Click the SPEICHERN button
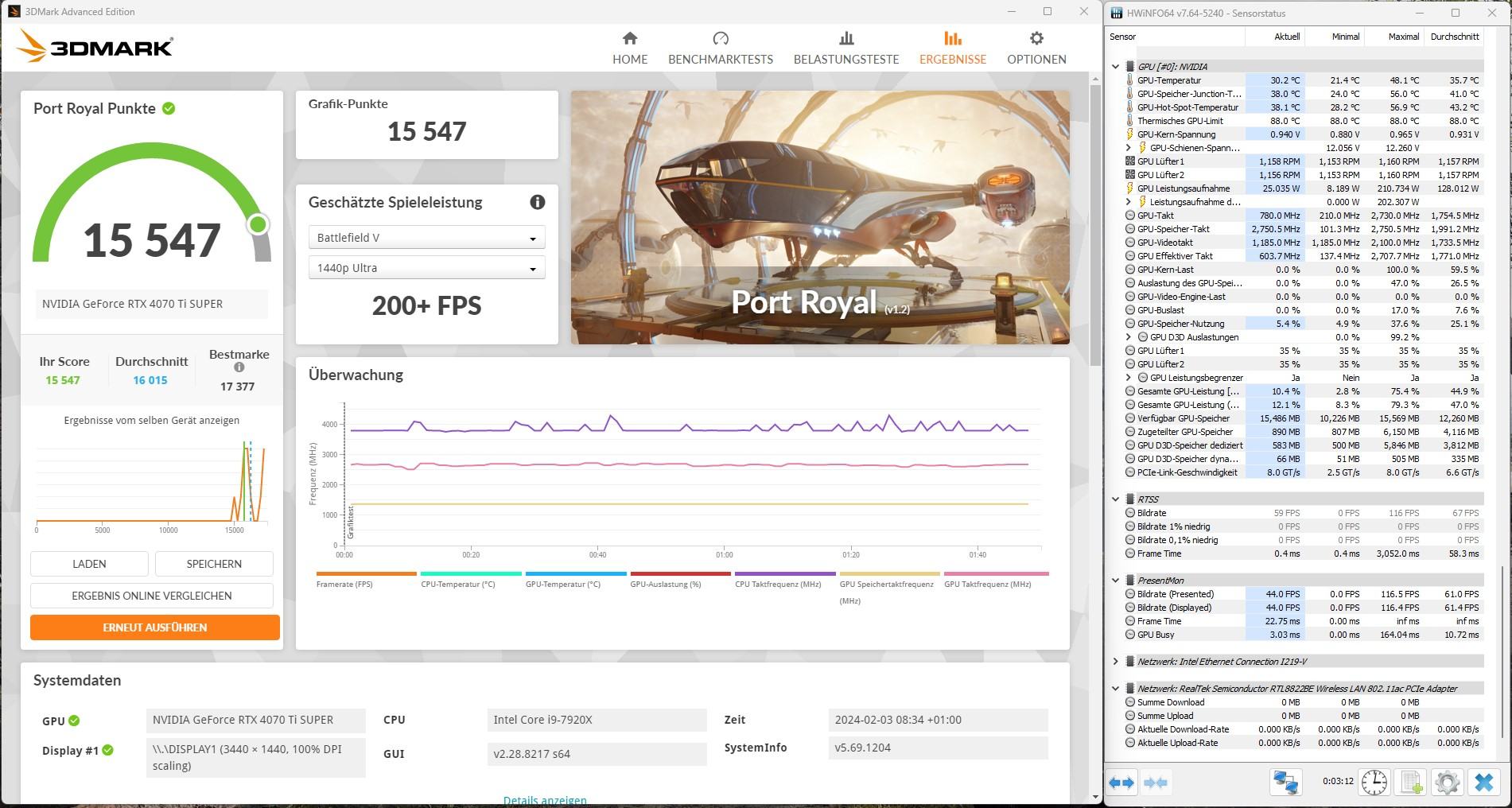 click(214, 564)
